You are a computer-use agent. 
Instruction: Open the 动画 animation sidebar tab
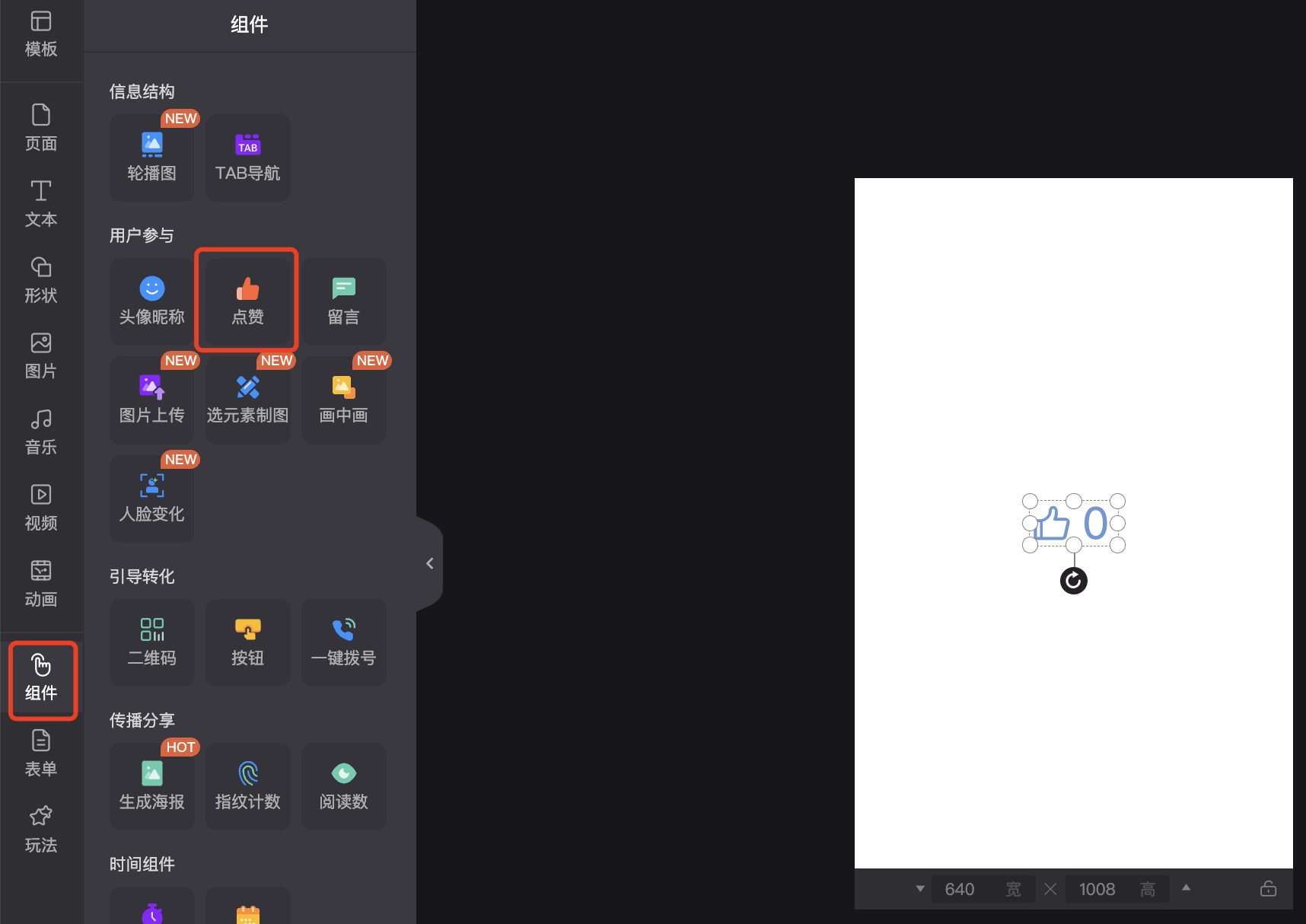point(41,584)
